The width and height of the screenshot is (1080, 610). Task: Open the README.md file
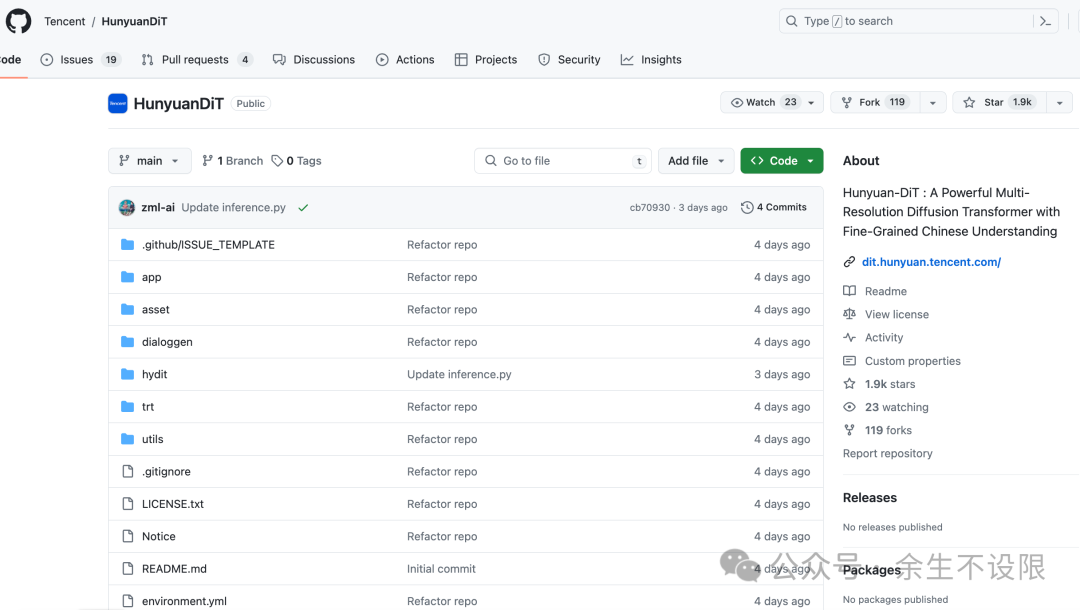(x=174, y=569)
